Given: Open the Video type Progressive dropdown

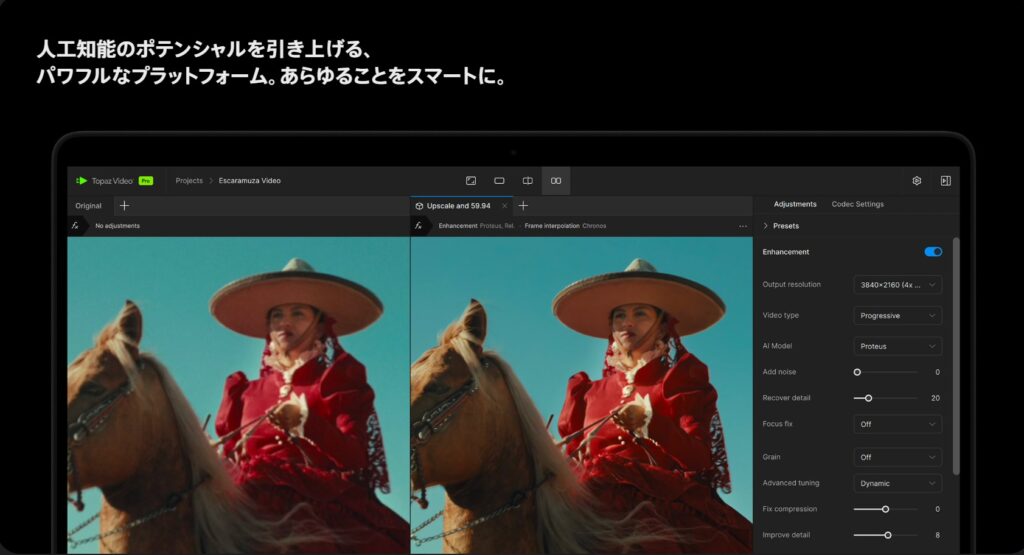Looking at the screenshot, I should click(897, 315).
